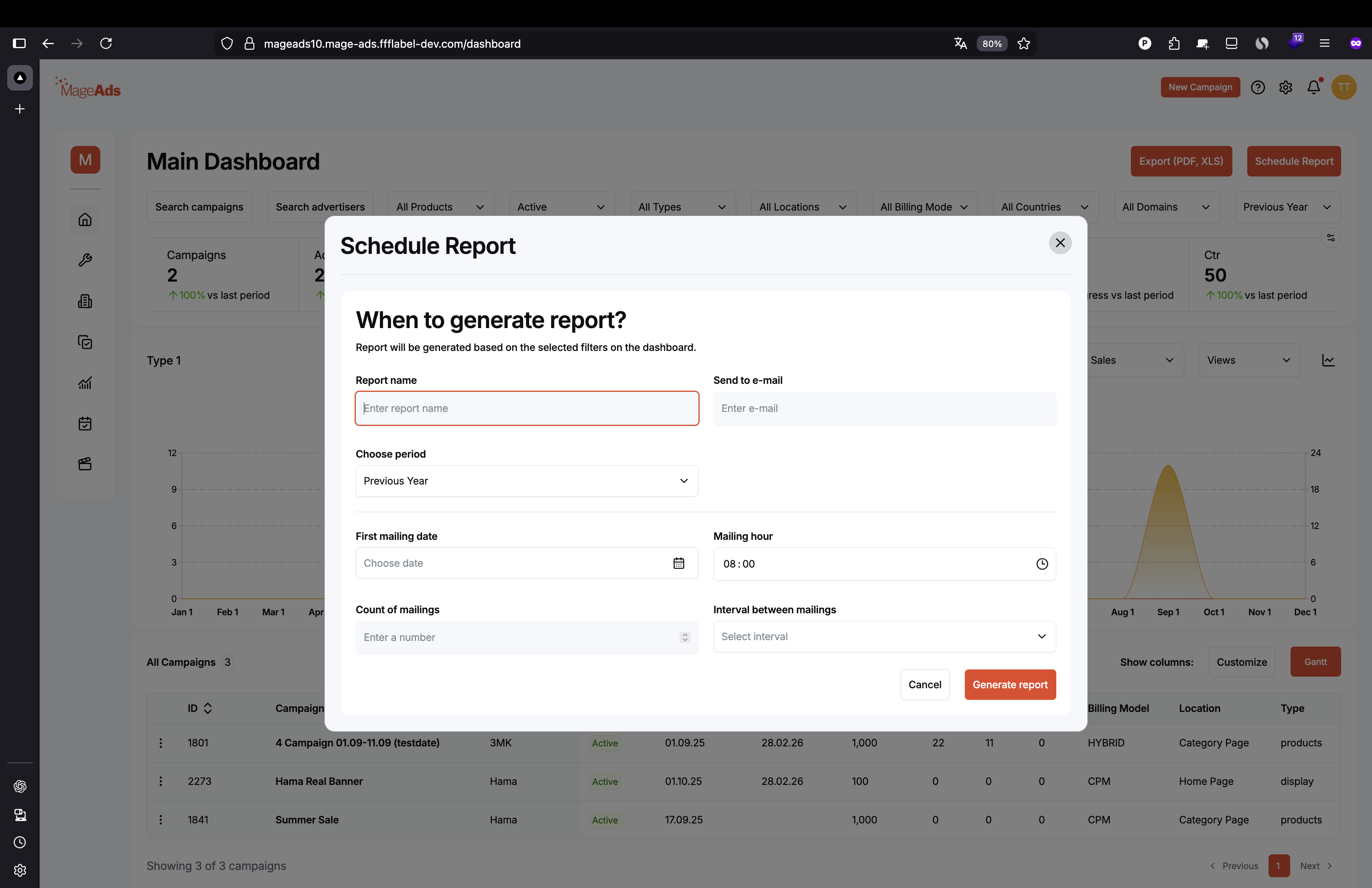The image size is (1372, 888).
Task: Open the help question mark icon
Action: click(x=1257, y=87)
